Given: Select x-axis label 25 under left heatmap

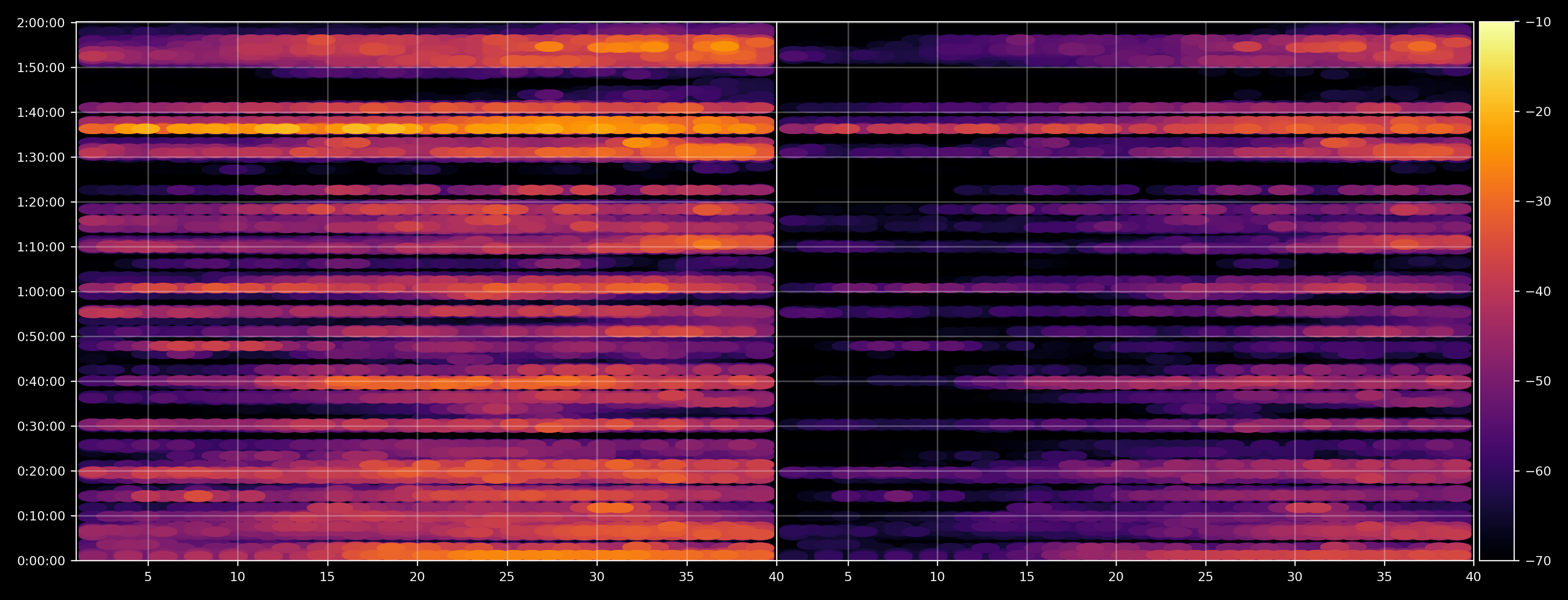Looking at the screenshot, I should pyautogui.click(x=507, y=577).
